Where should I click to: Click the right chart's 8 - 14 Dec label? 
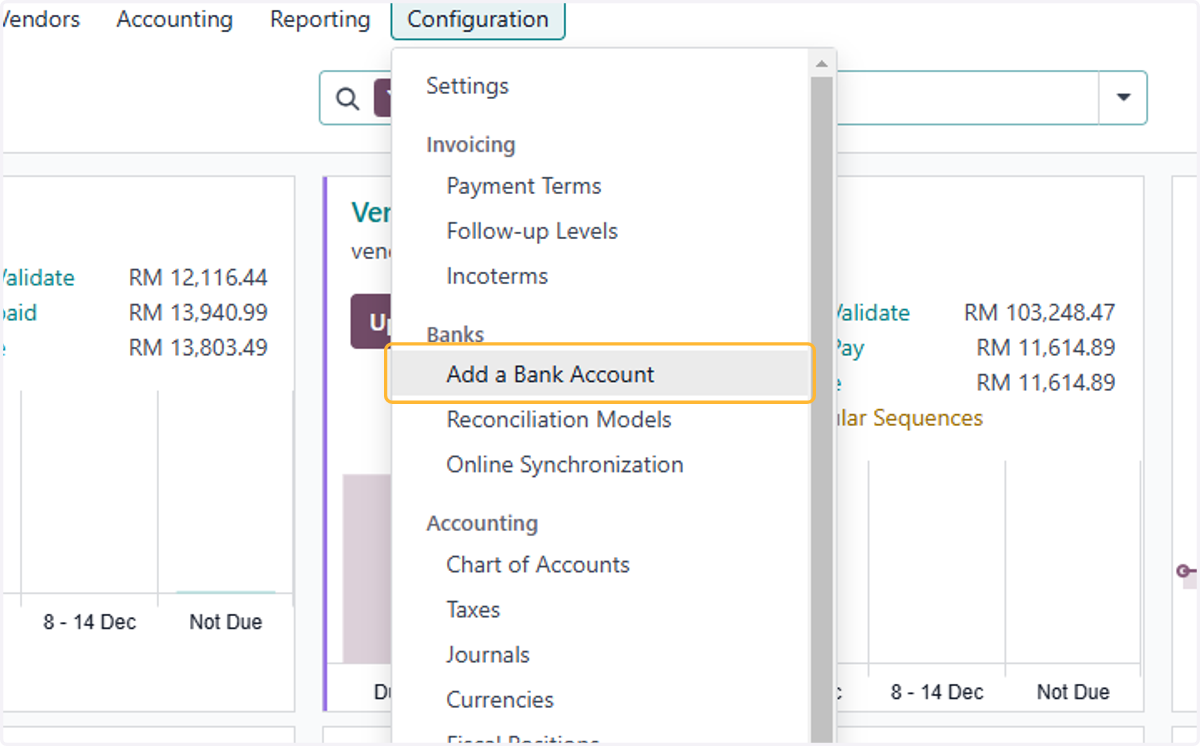(x=937, y=692)
